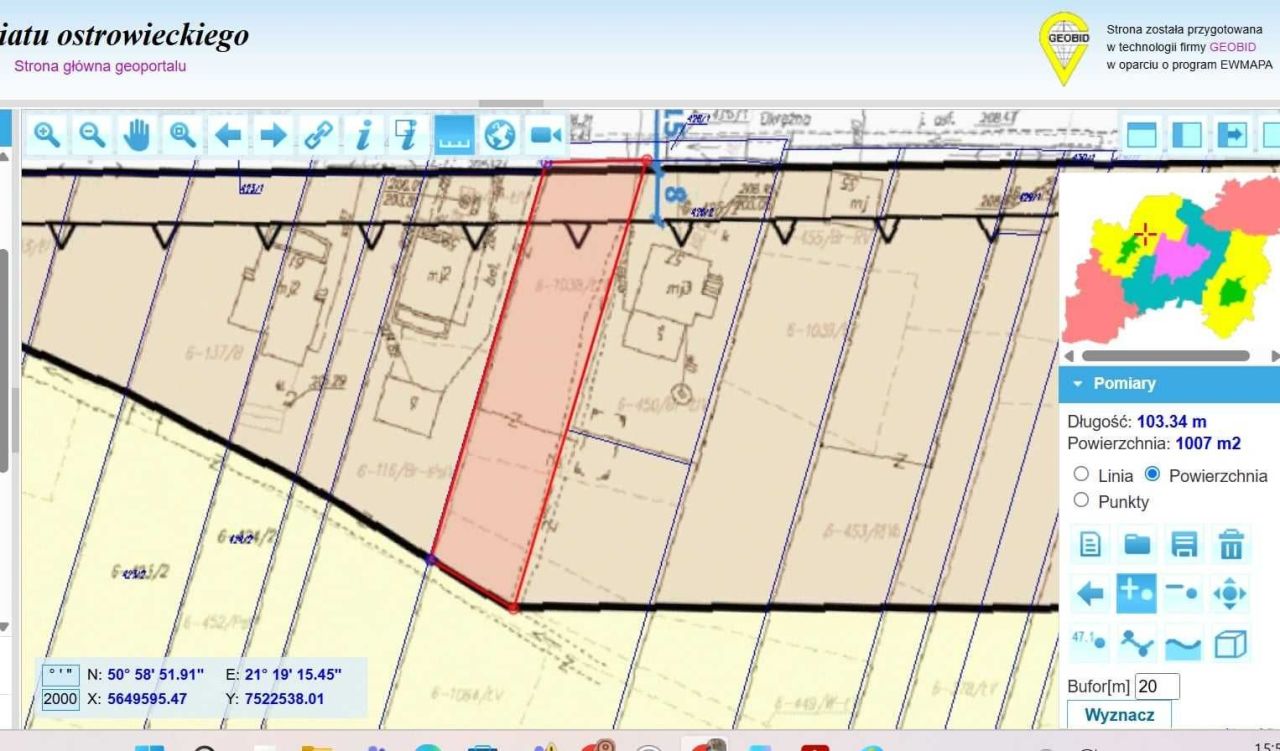
Task: Click the powiat overview minimap
Action: point(1170,260)
